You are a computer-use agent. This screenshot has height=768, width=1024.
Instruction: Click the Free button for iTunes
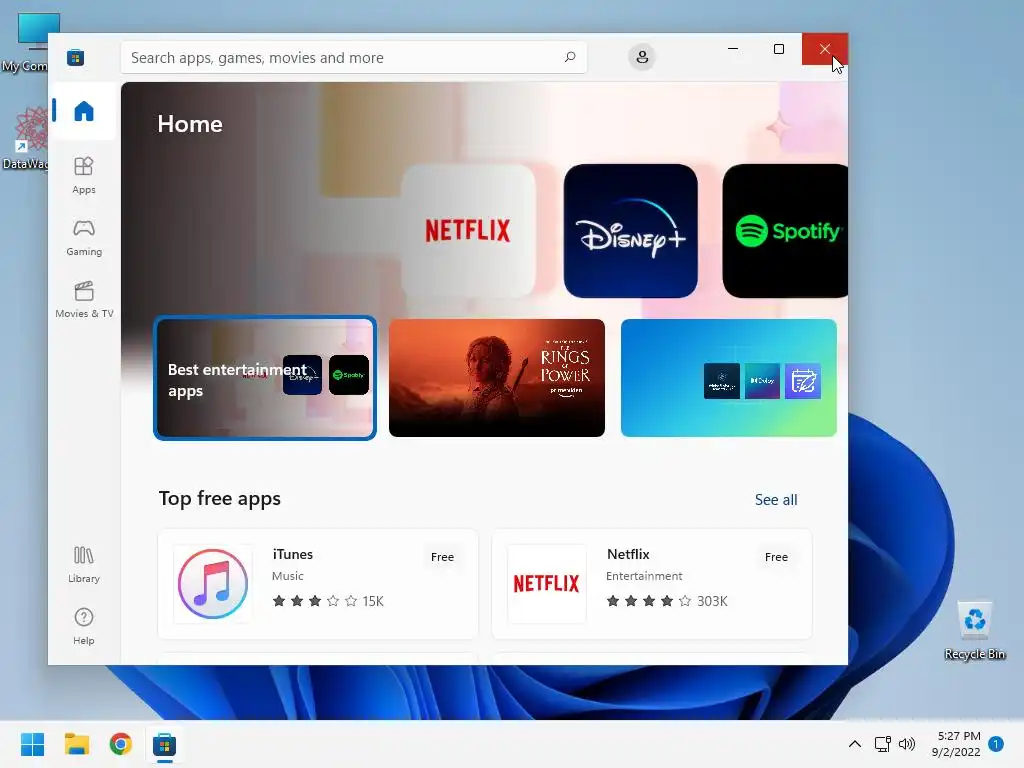coord(442,557)
